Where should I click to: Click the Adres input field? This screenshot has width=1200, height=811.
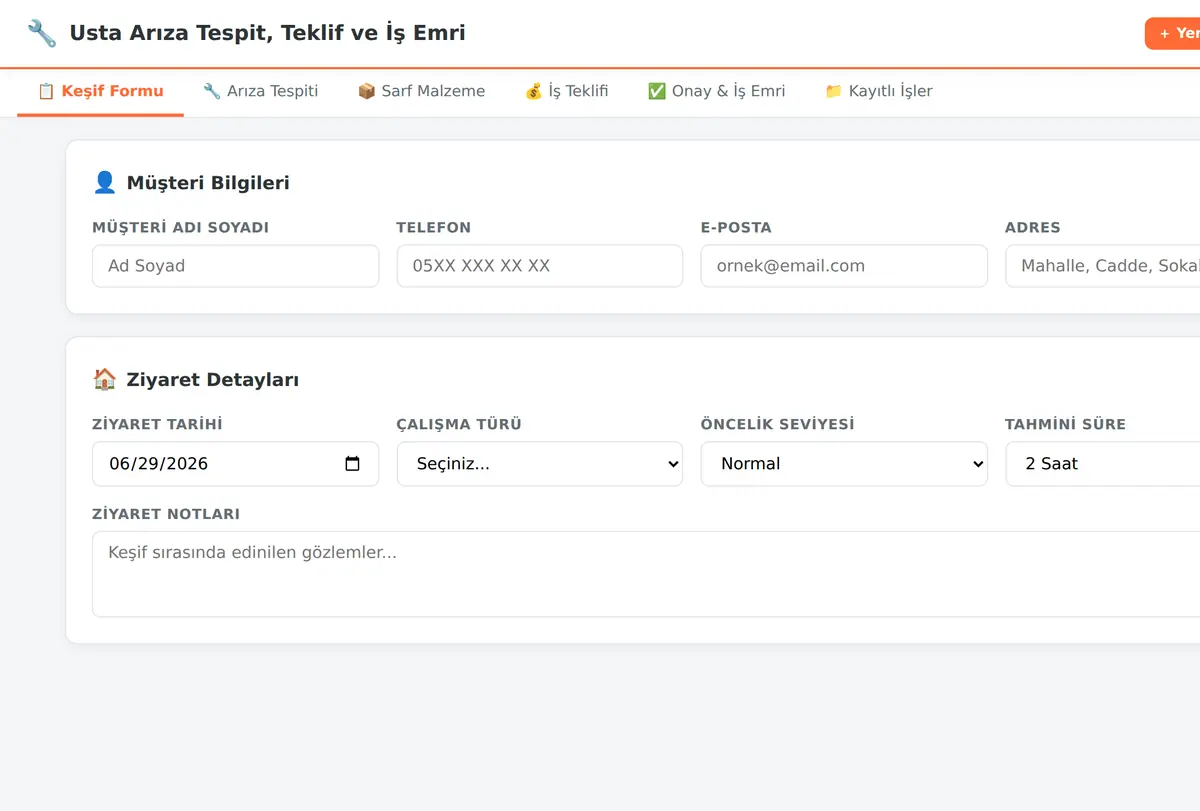[x=1102, y=266]
